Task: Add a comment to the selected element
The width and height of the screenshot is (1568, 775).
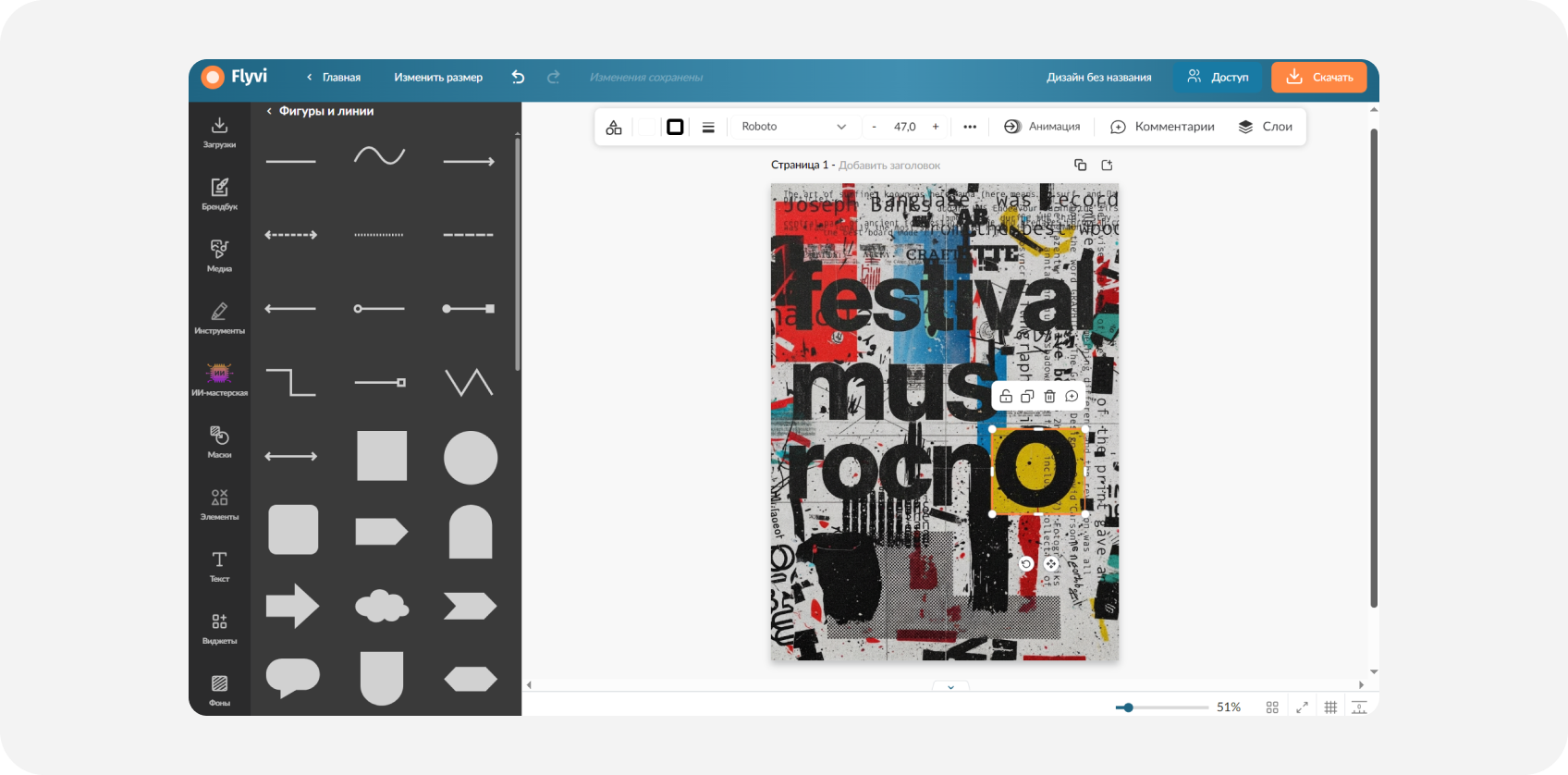Action: click(x=1072, y=397)
